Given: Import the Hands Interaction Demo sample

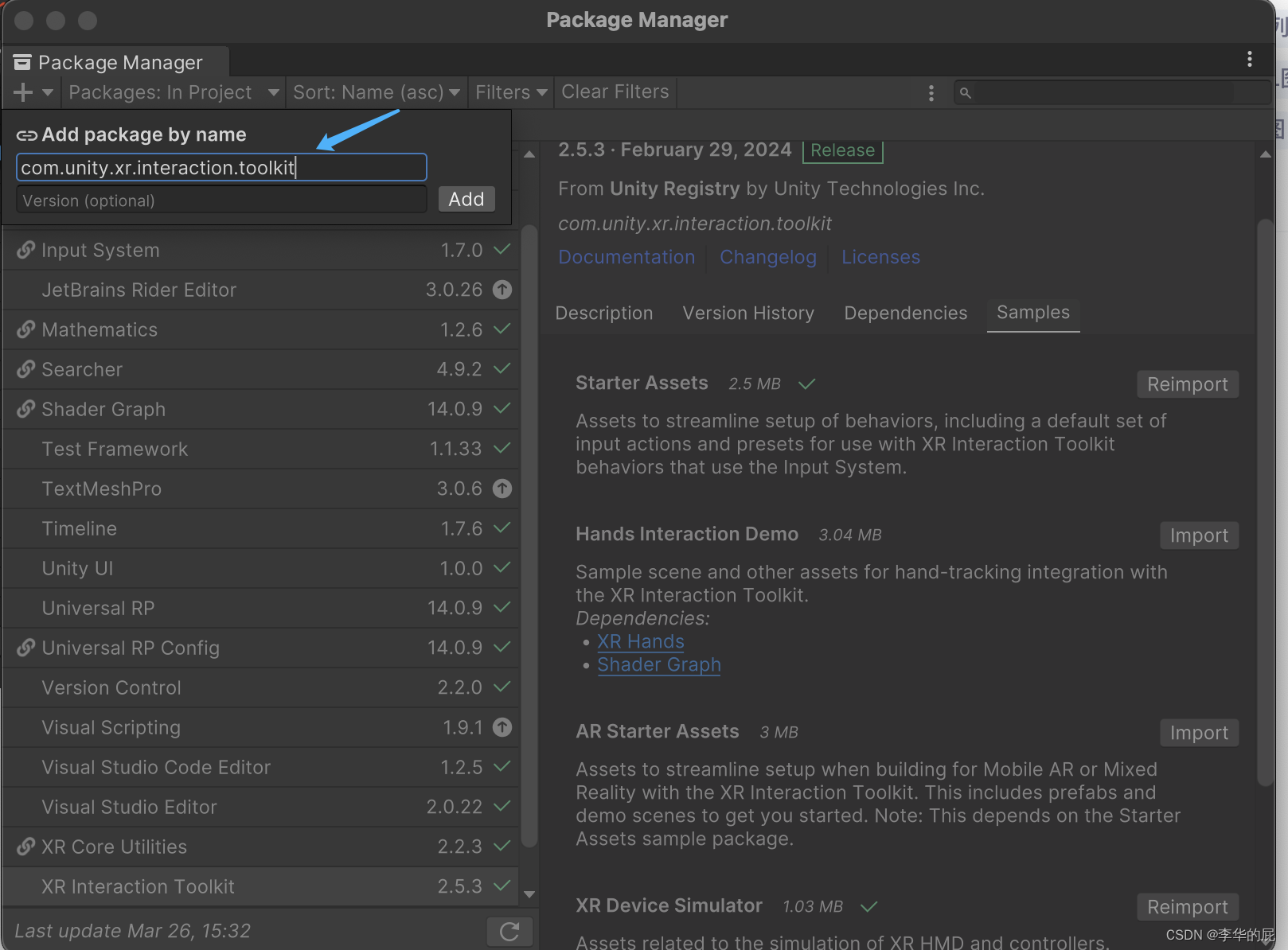Looking at the screenshot, I should (1199, 535).
